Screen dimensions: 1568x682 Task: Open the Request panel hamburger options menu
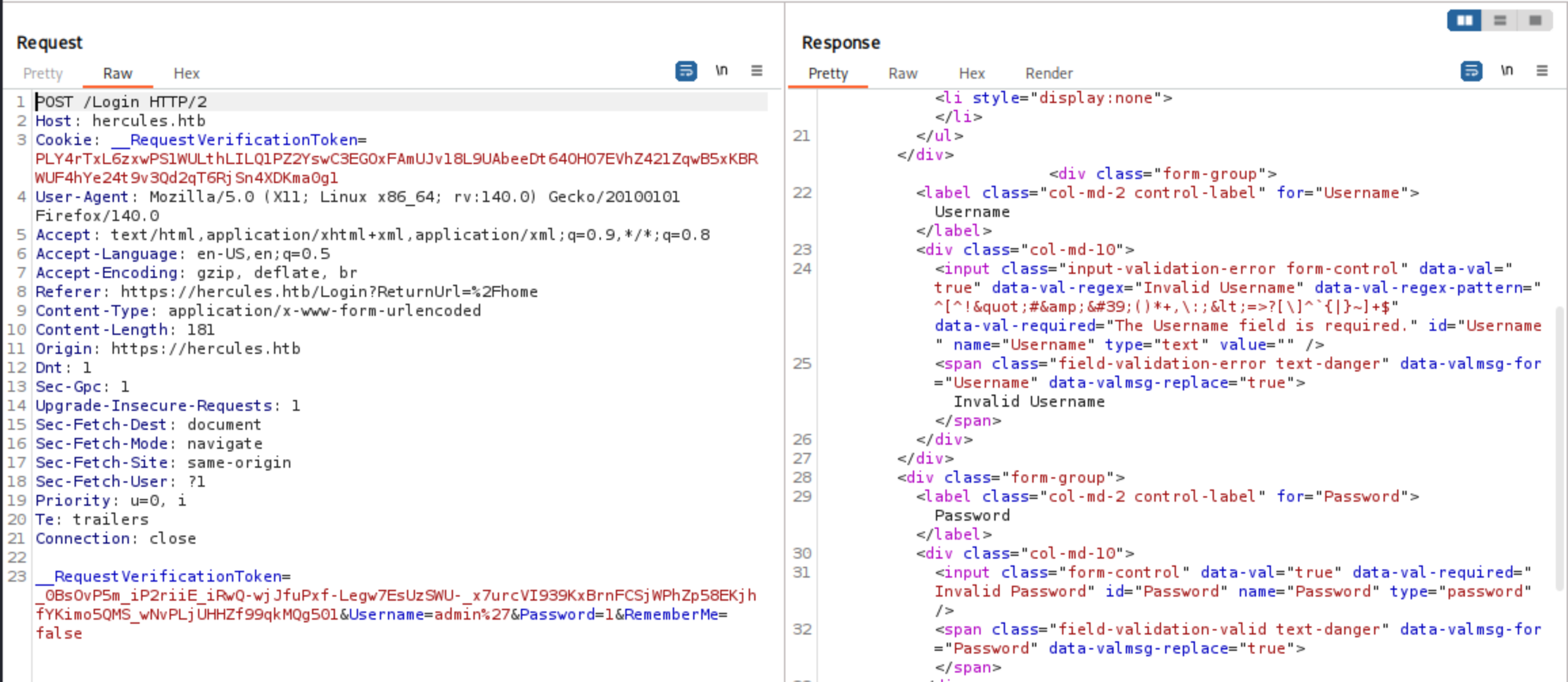point(757,71)
